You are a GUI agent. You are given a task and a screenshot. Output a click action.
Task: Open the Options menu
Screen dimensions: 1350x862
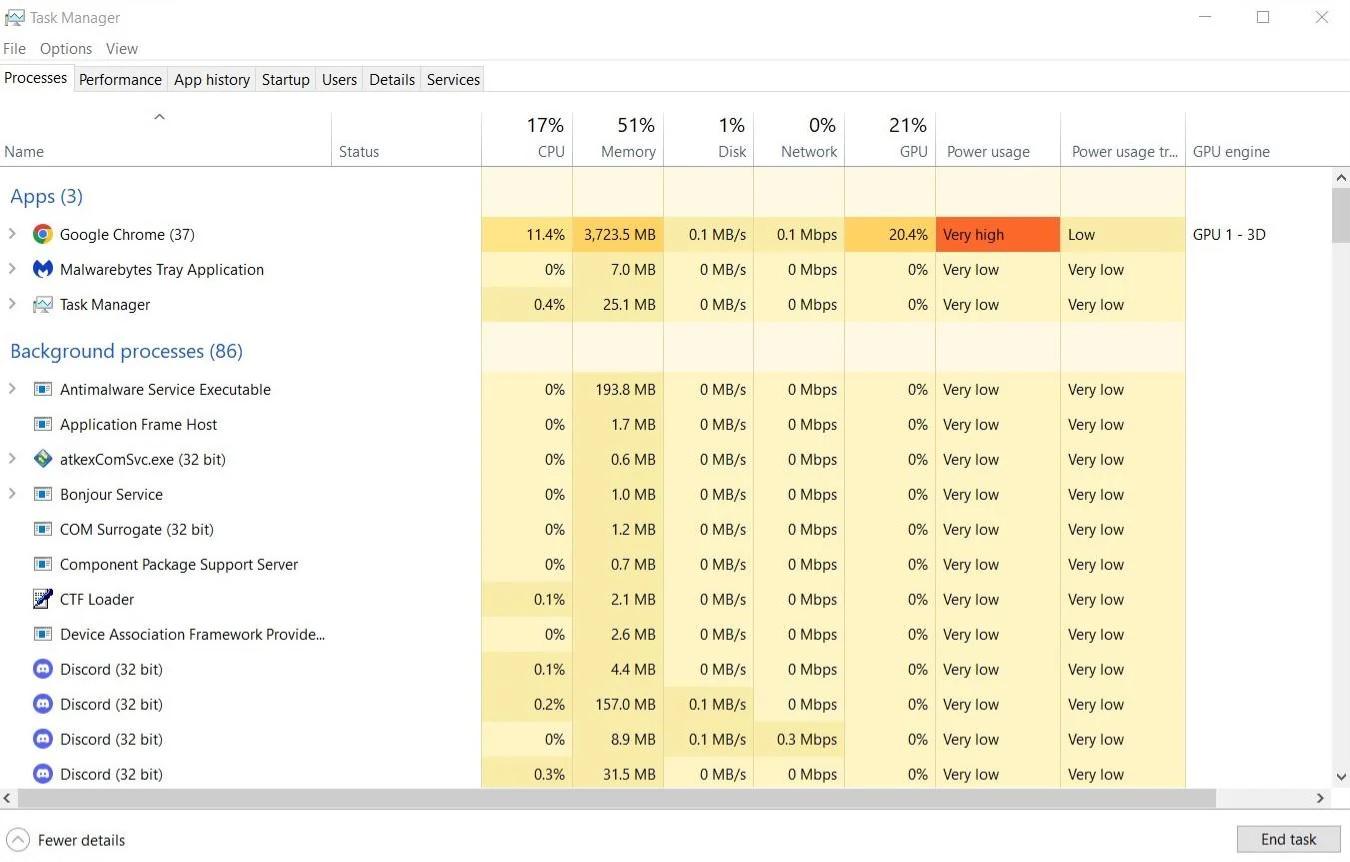(66, 48)
